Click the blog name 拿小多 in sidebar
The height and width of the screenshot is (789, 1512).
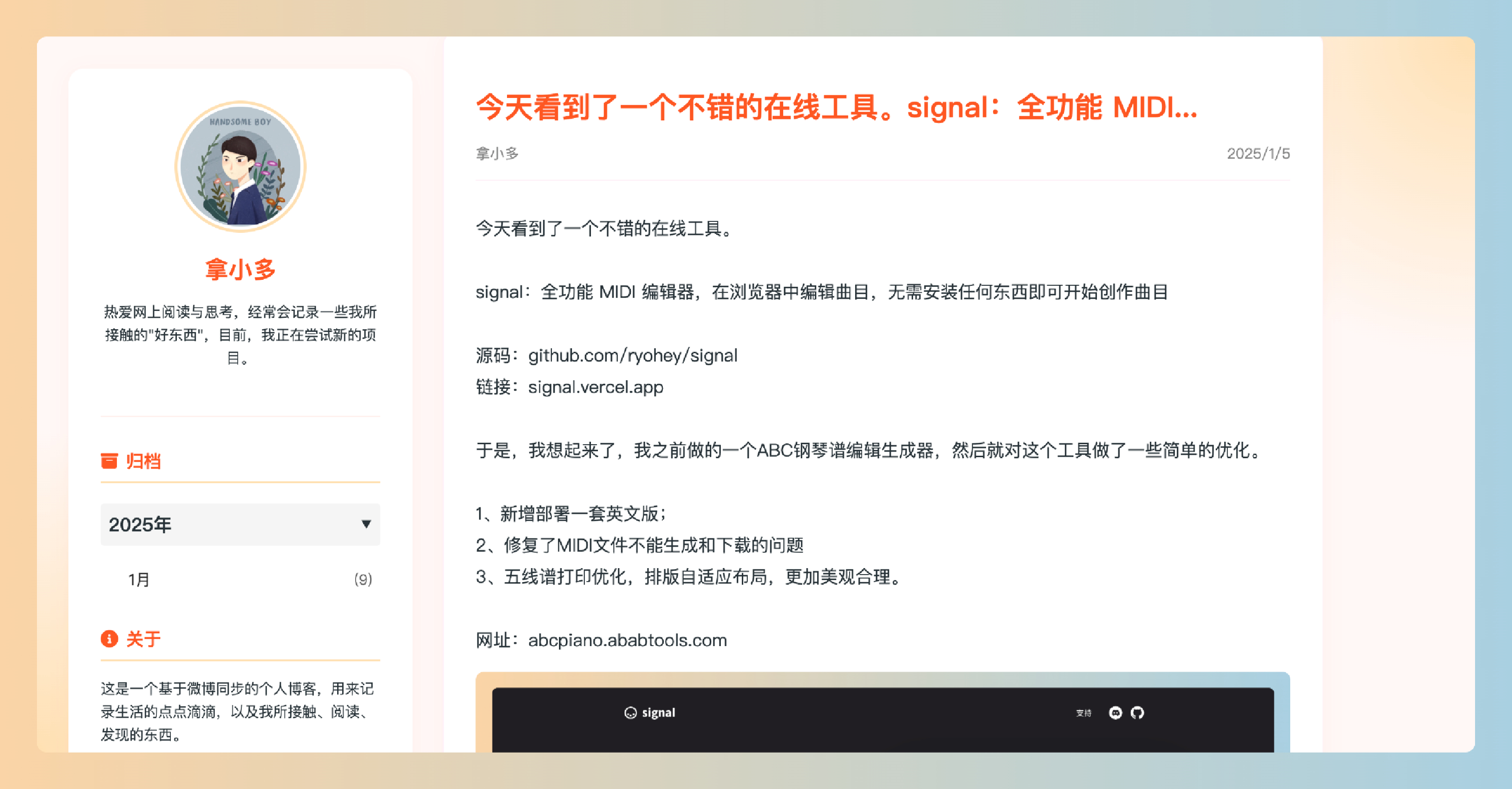(x=240, y=269)
